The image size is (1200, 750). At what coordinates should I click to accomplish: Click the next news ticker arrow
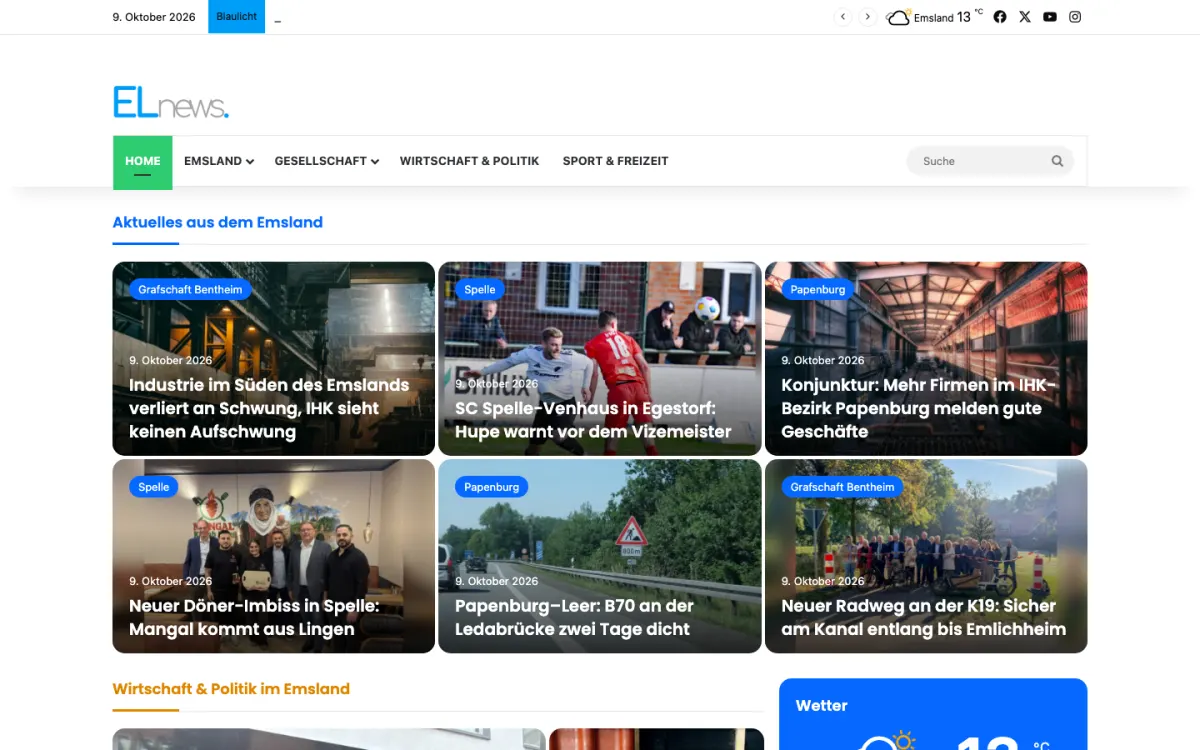(x=868, y=17)
